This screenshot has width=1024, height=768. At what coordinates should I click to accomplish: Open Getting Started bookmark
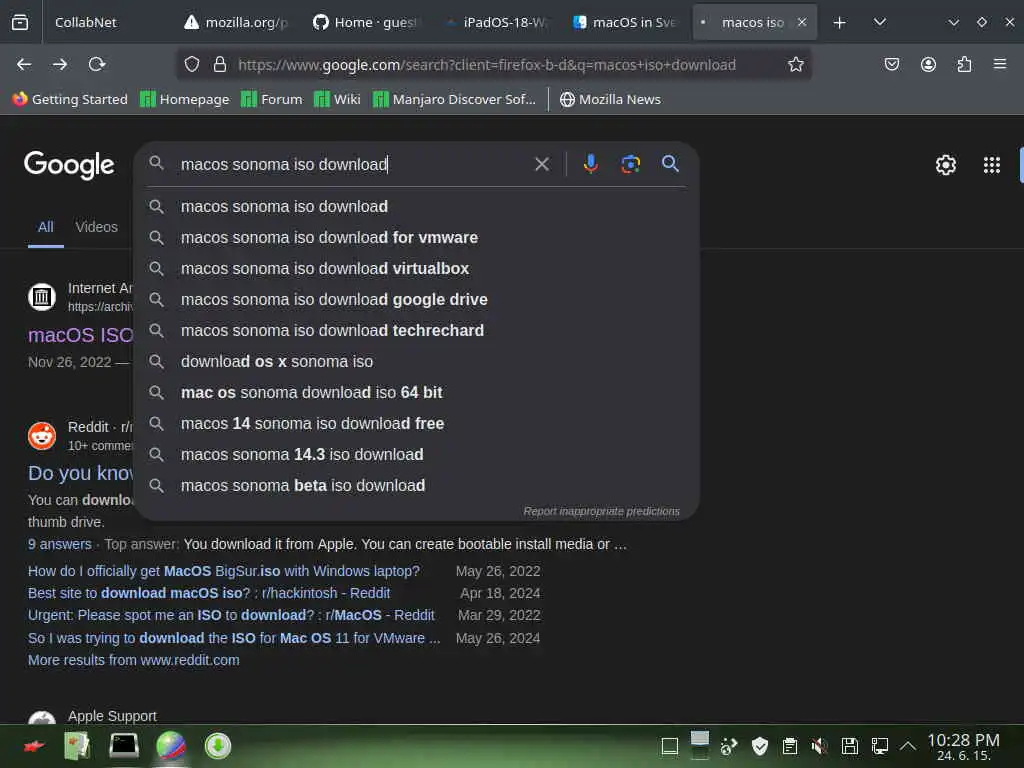(70, 99)
